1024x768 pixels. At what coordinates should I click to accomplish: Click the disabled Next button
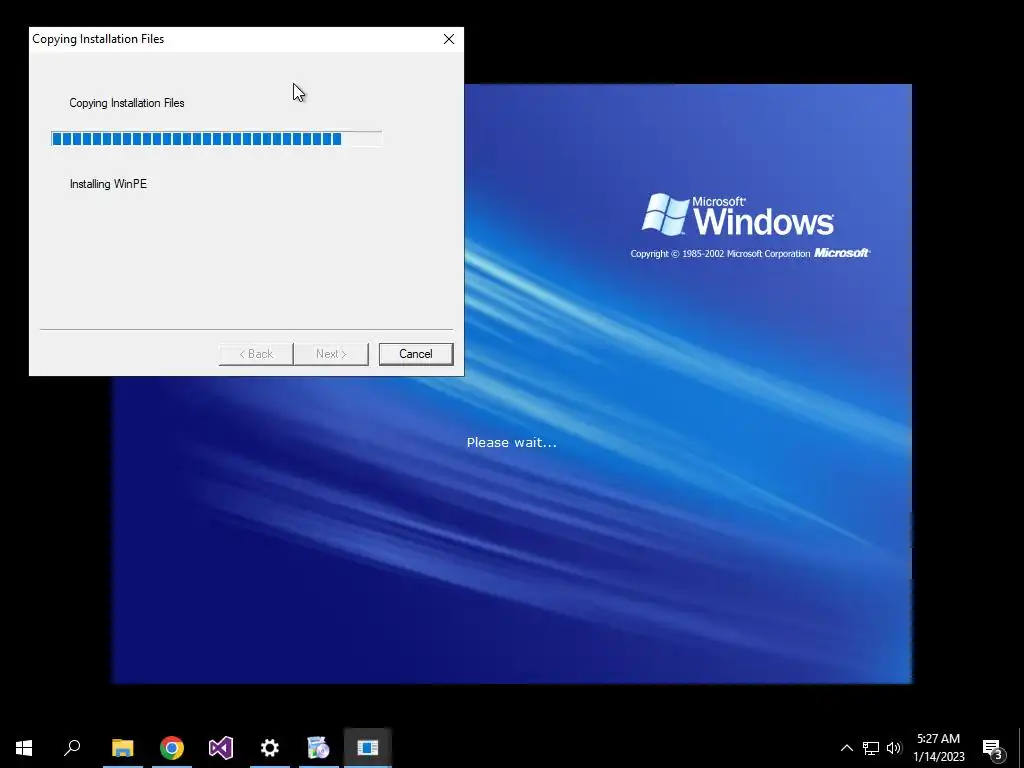[x=331, y=354]
